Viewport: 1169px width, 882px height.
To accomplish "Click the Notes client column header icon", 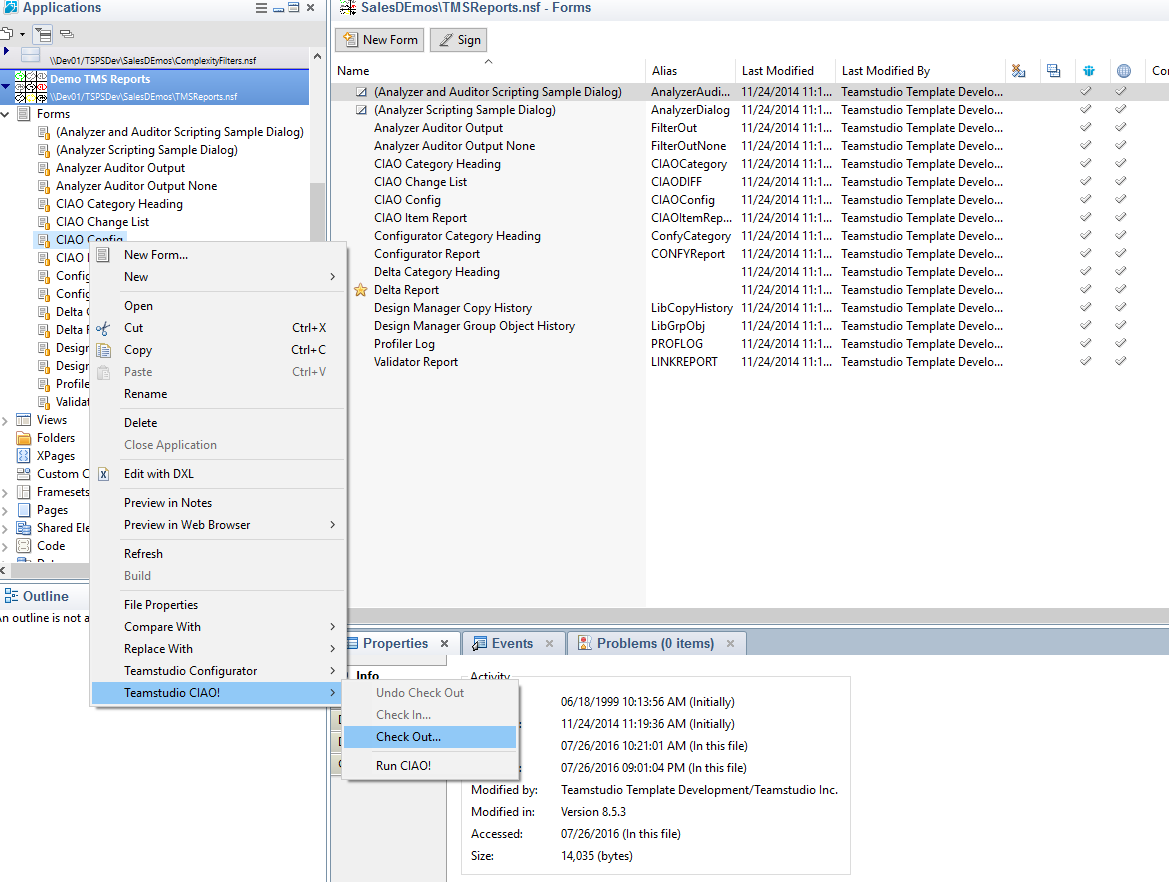I will [1089, 71].
